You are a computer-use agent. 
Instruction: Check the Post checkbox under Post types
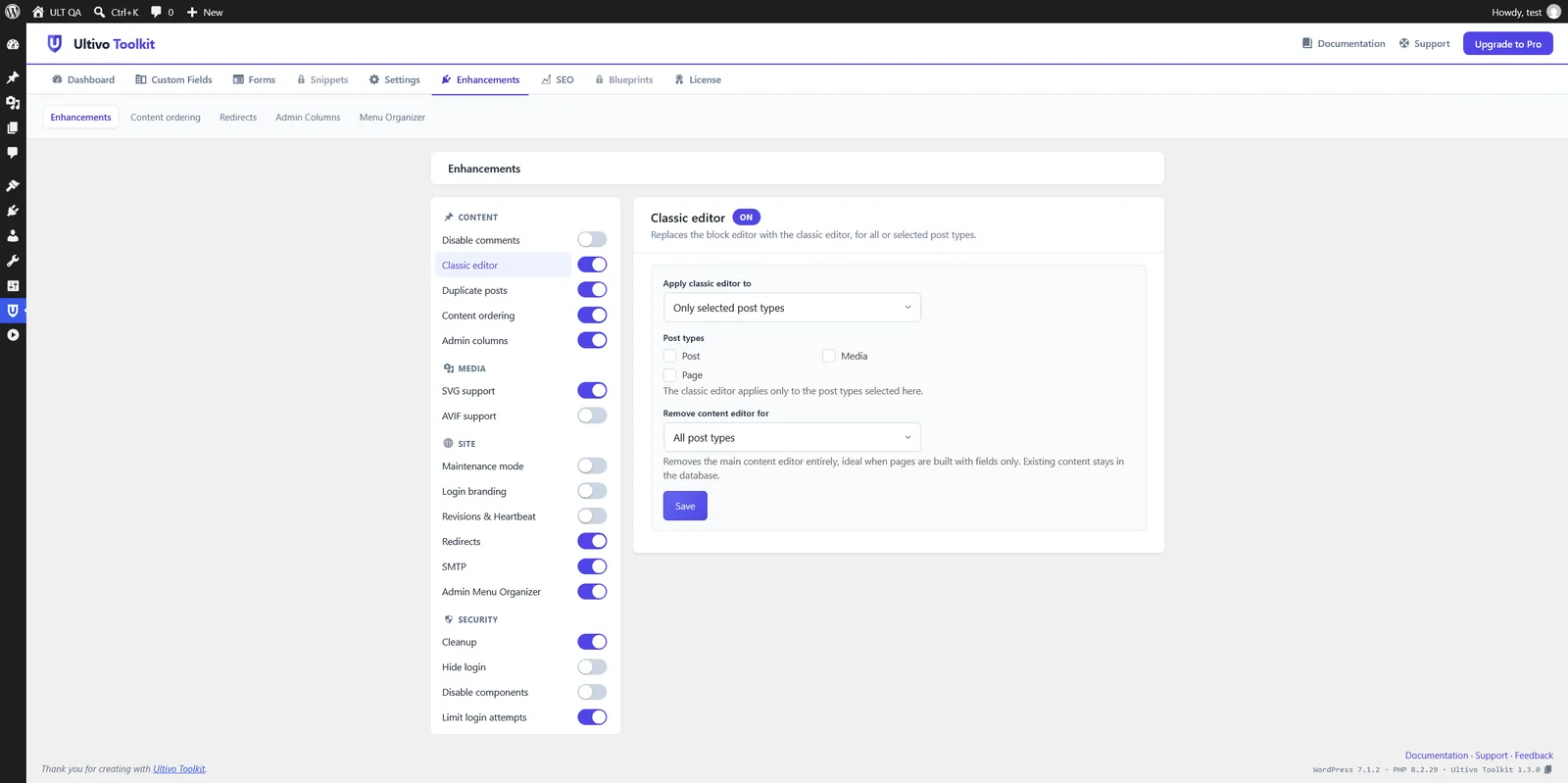point(670,356)
